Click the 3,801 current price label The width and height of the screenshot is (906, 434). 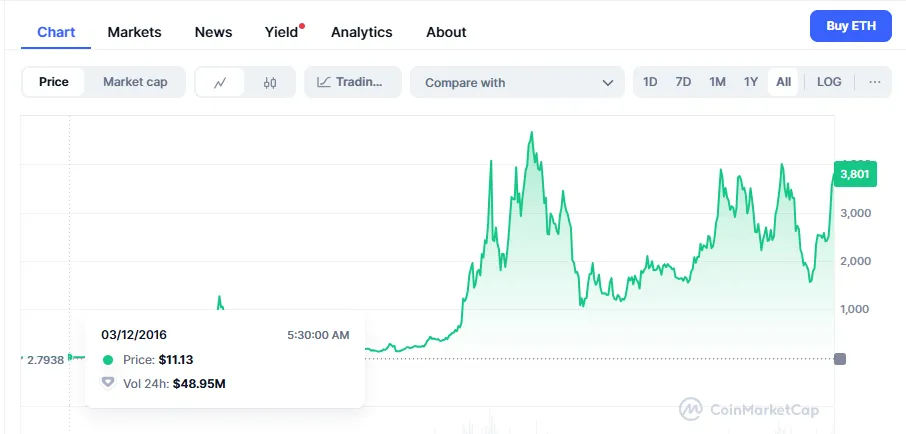(x=855, y=174)
